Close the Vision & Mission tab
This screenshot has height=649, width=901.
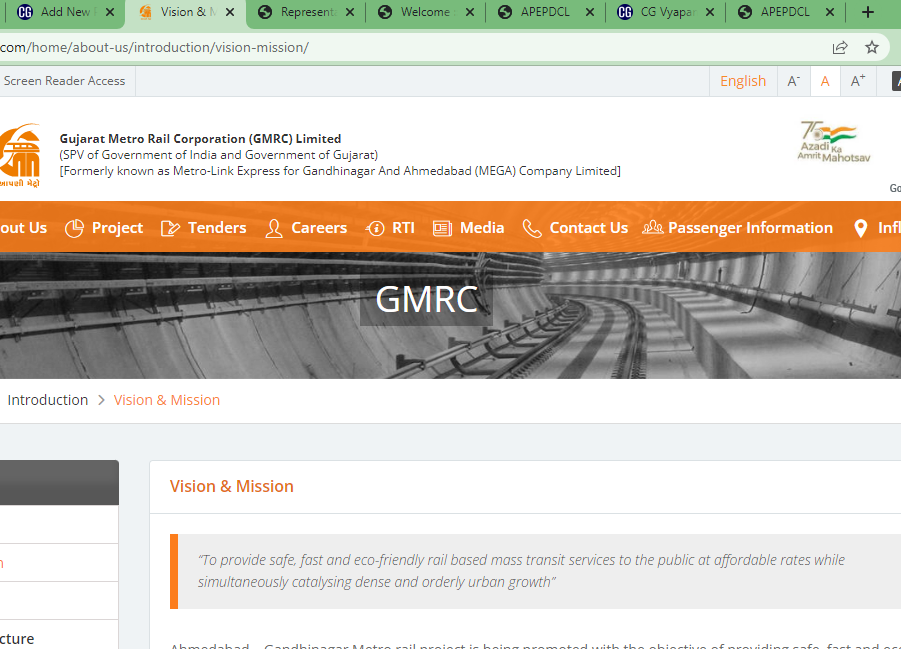coord(230,12)
